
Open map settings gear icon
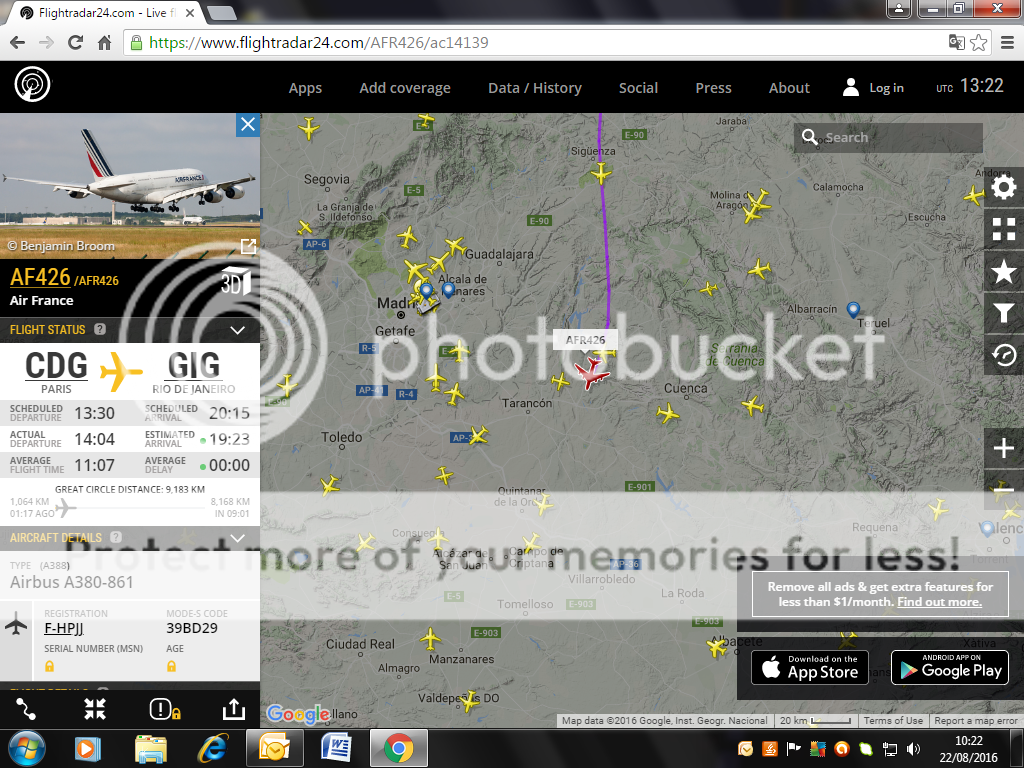(x=1004, y=188)
